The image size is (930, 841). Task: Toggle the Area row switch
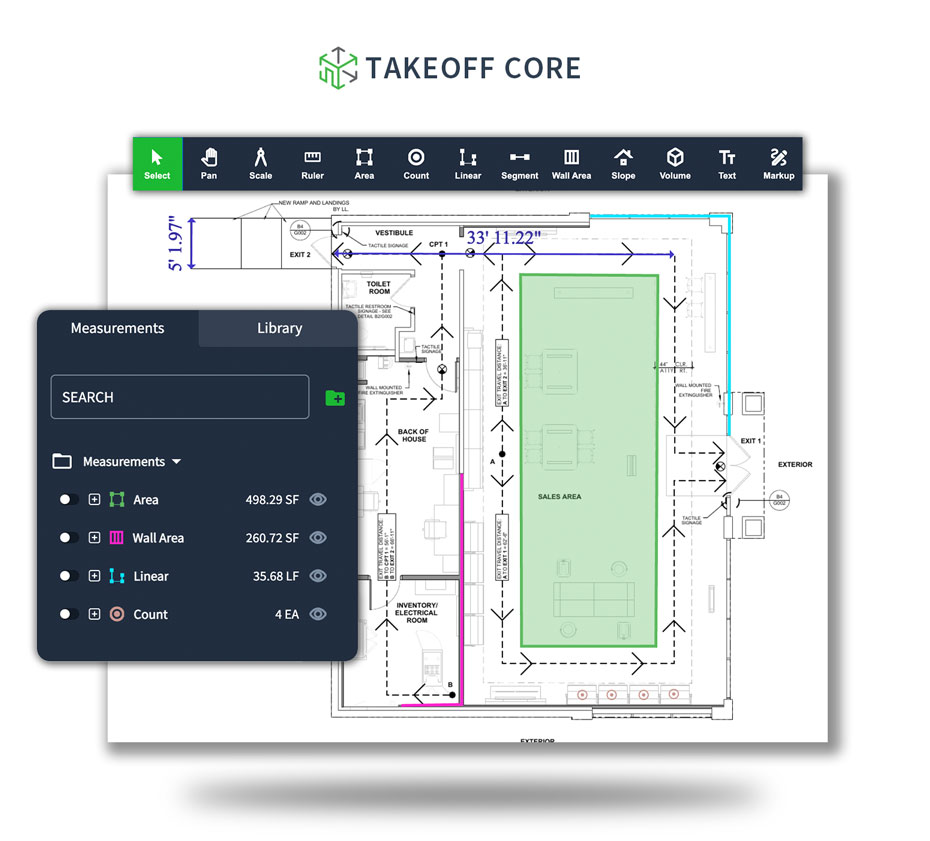point(68,499)
